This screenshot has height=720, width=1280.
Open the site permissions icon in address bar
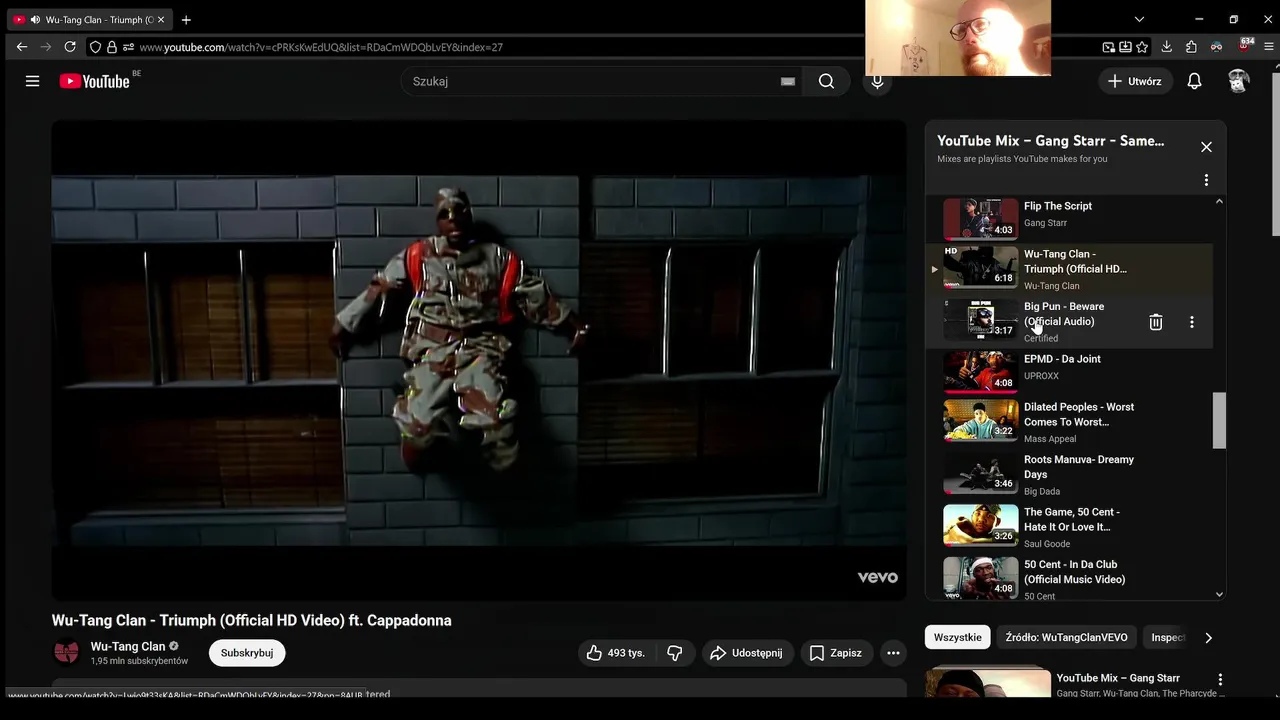pos(128,47)
